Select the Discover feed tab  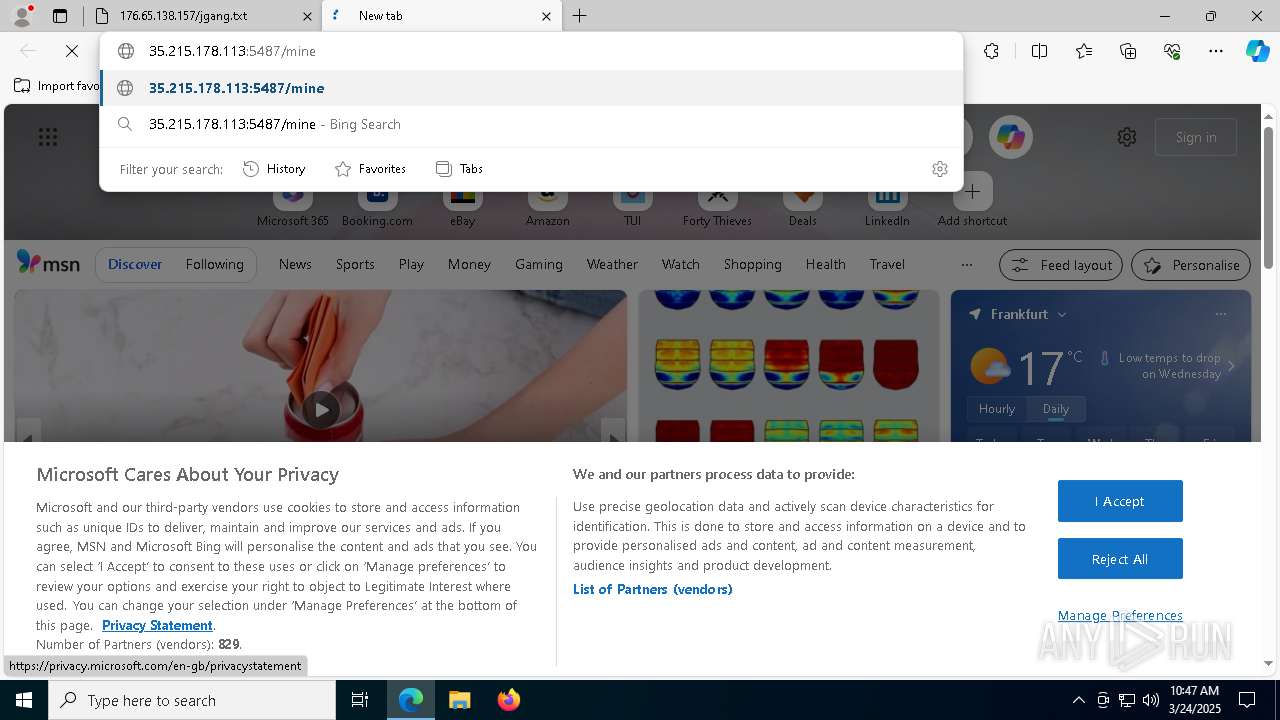click(135, 264)
